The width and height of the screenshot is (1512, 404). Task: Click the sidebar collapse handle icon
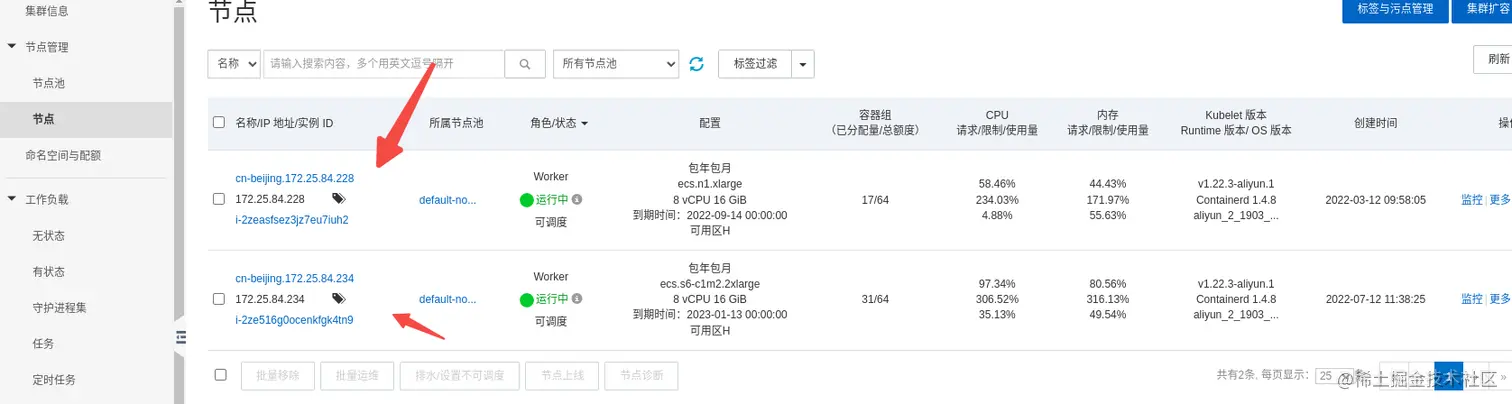181,337
